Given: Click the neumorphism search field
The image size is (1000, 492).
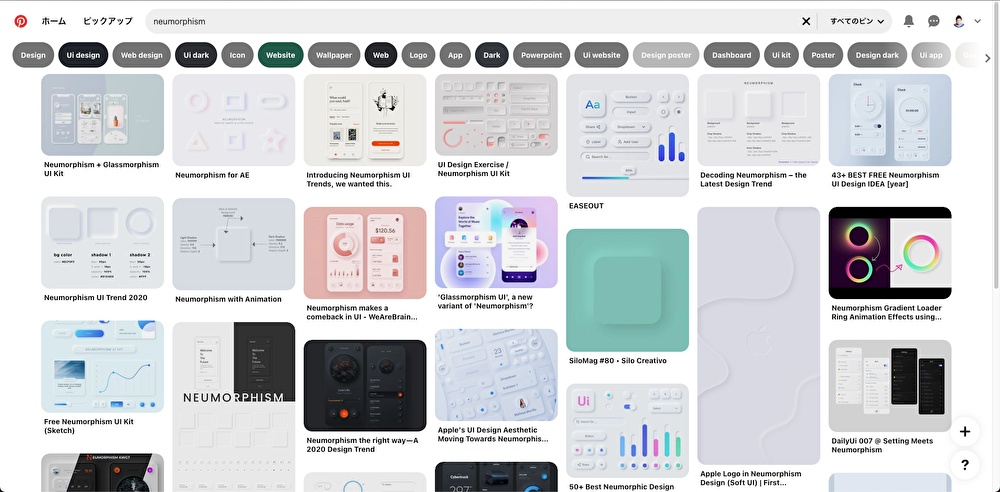Looking at the screenshot, I should pos(472,21).
